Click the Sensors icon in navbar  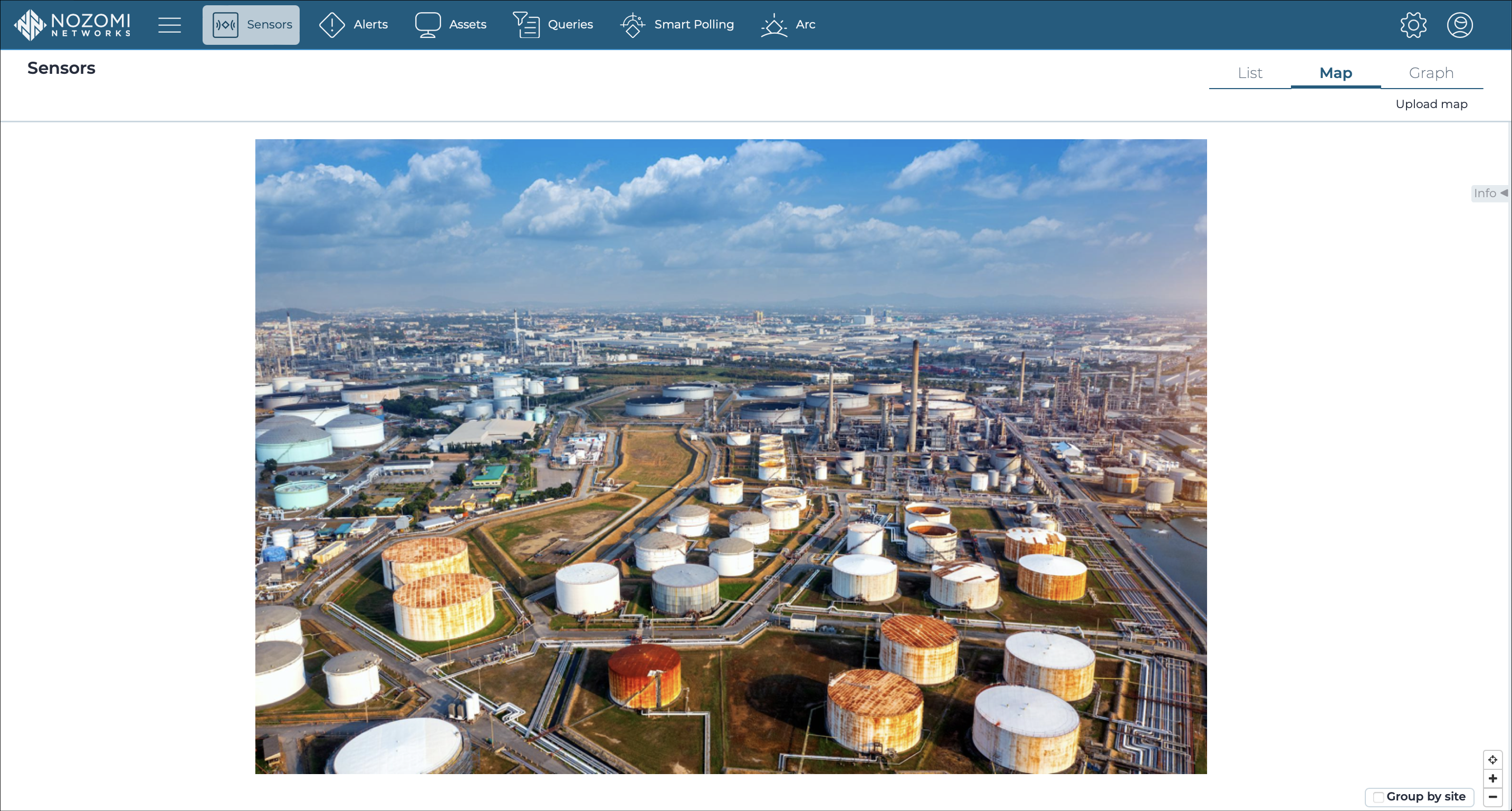pos(225,25)
